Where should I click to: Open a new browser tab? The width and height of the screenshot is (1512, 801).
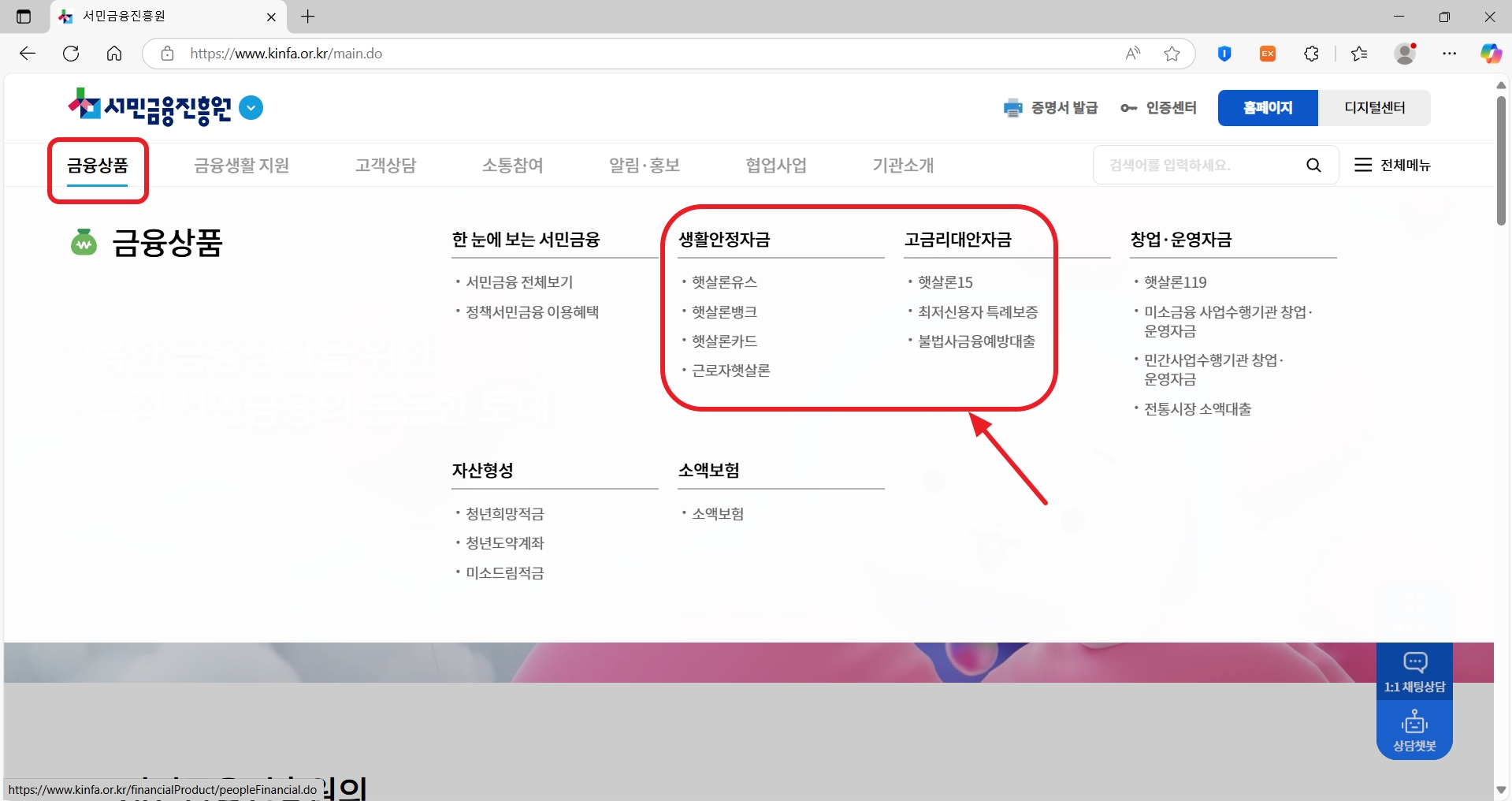(308, 17)
